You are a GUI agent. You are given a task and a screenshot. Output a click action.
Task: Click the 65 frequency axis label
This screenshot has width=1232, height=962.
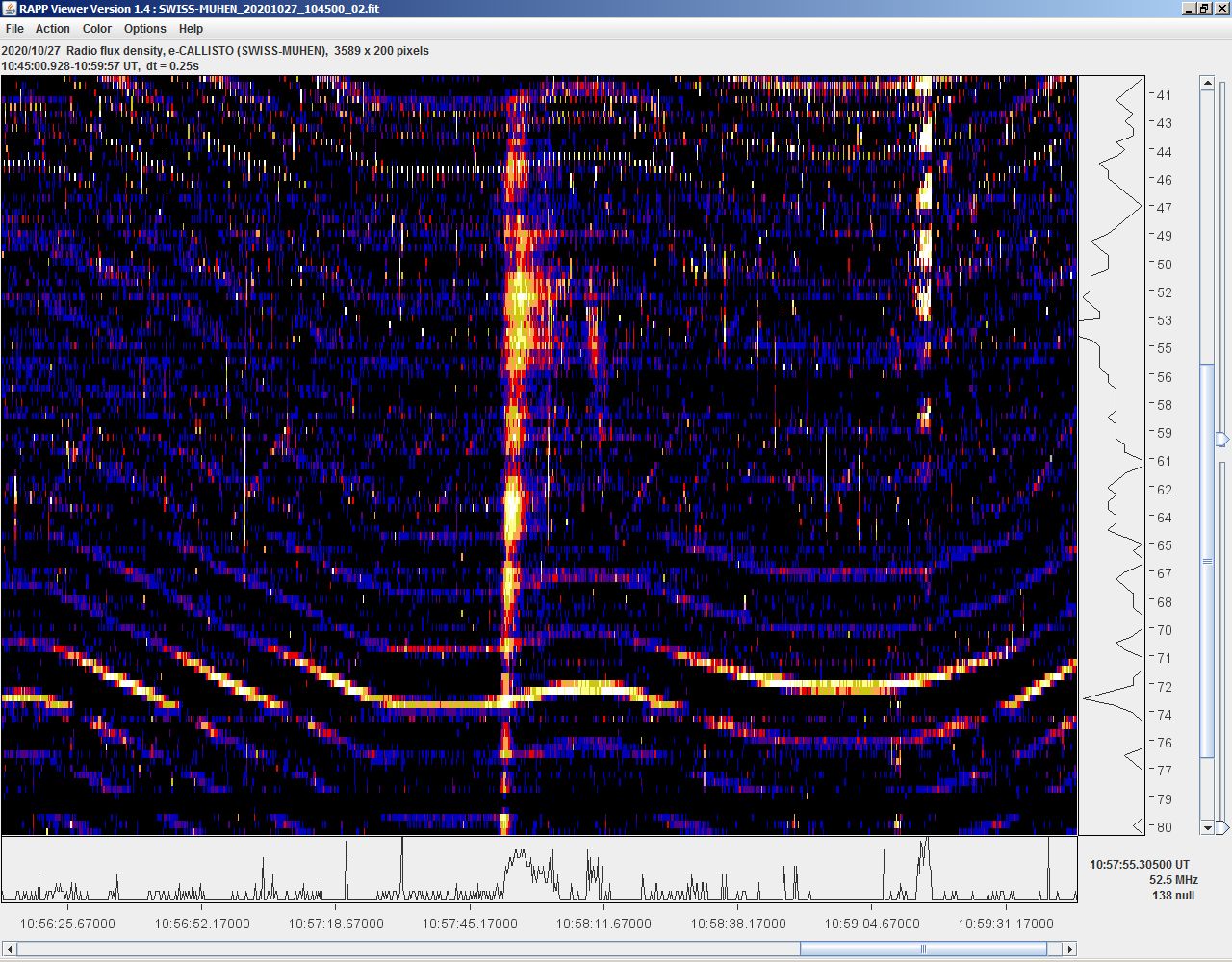pos(1164,545)
